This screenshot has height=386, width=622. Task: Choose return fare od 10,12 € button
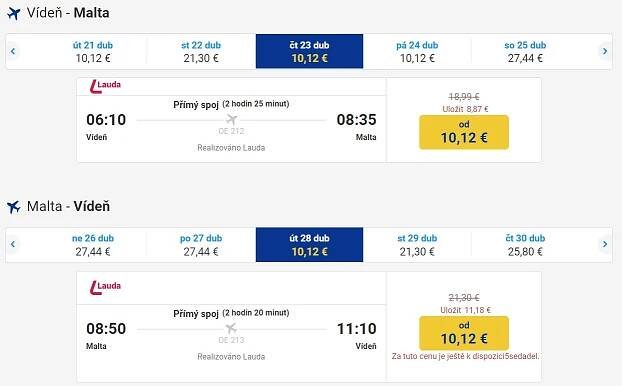point(464,333)
